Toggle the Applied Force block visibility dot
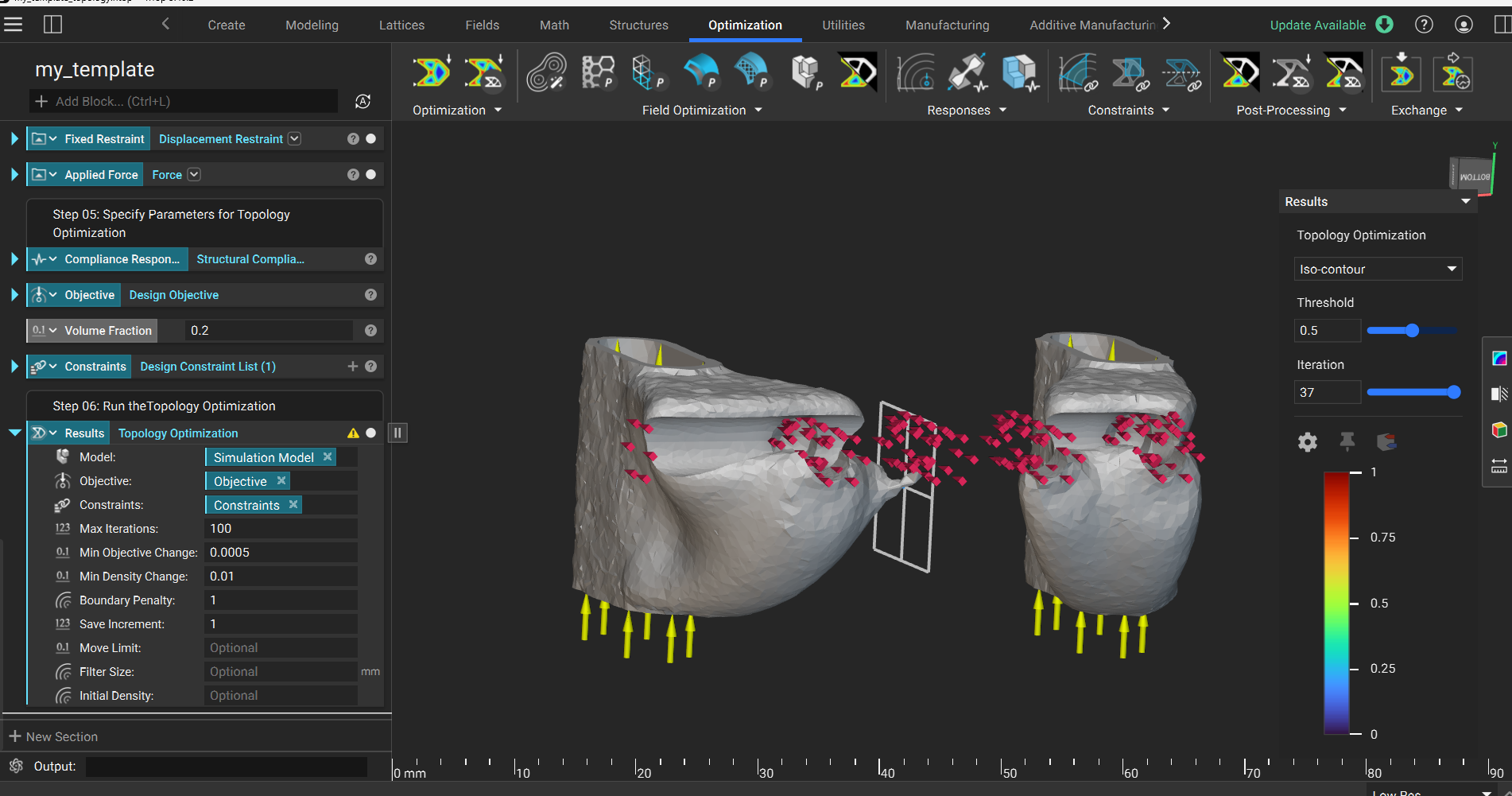 tap(370, 174)
